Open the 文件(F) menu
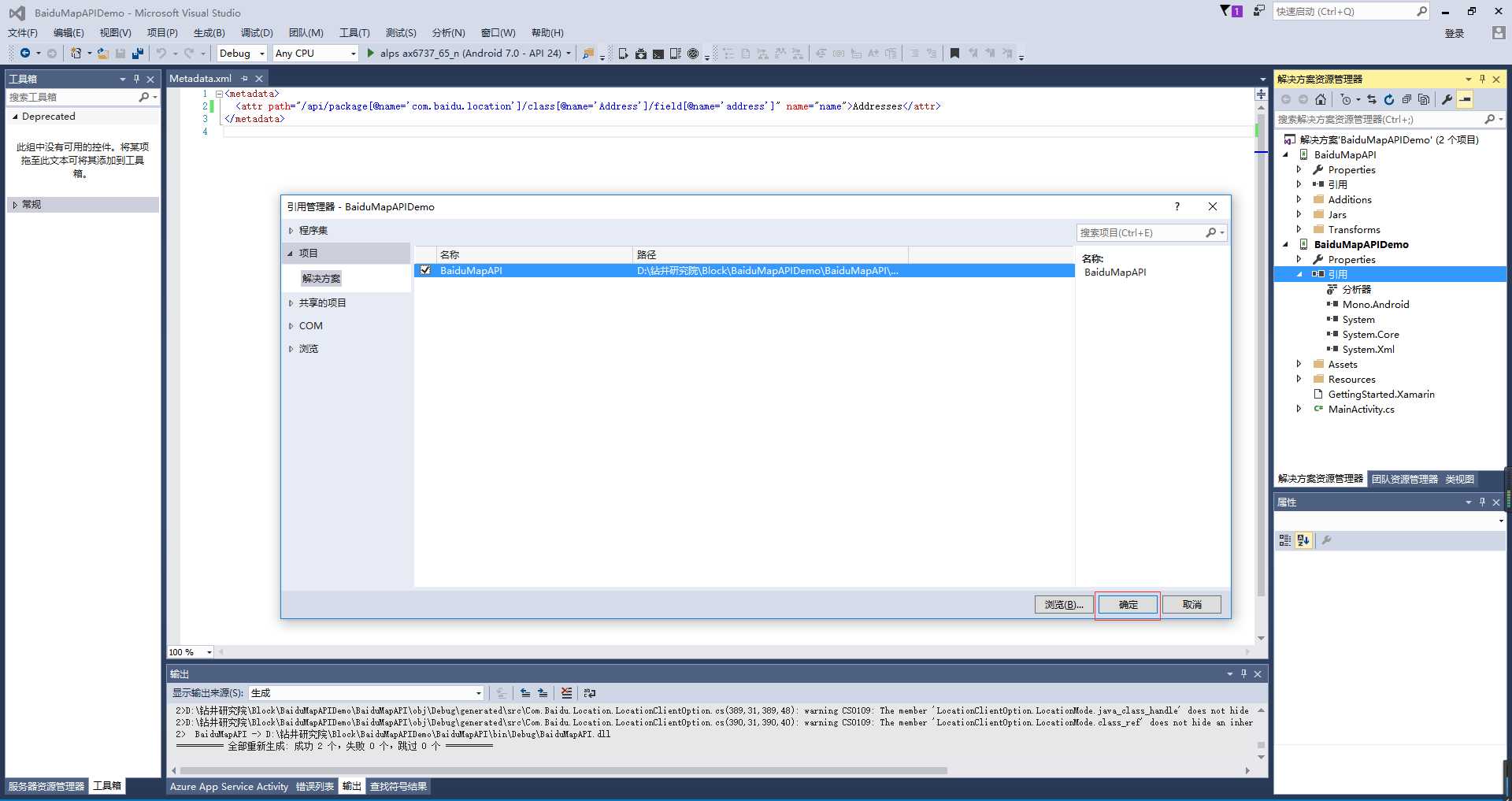Image resolution: width=1512 pixels, height=801 pixels. 23,33
